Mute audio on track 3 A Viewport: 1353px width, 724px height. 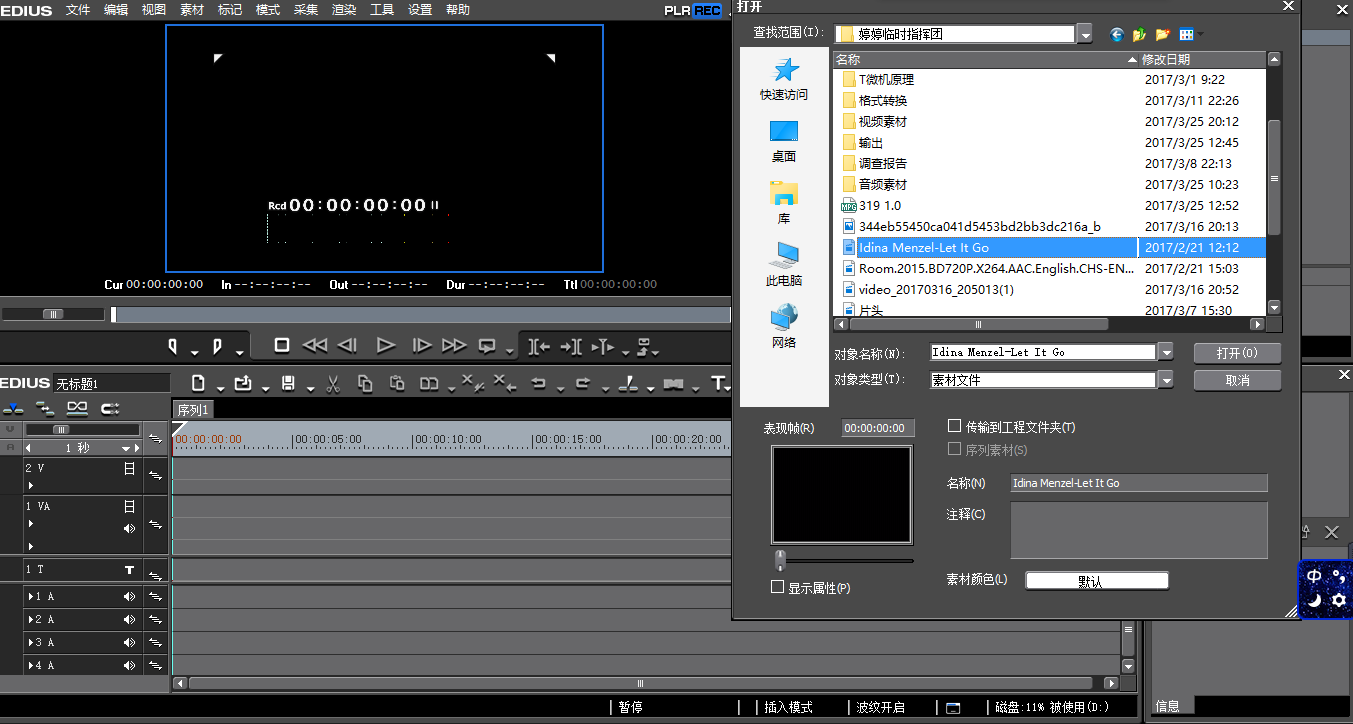click(129, 642)
